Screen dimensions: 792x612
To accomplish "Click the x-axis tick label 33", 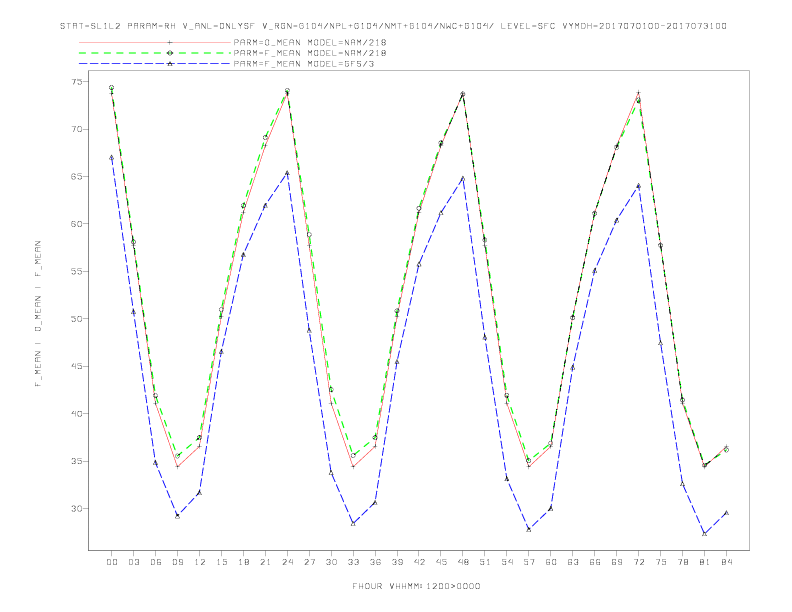I will tap(353, 562).
